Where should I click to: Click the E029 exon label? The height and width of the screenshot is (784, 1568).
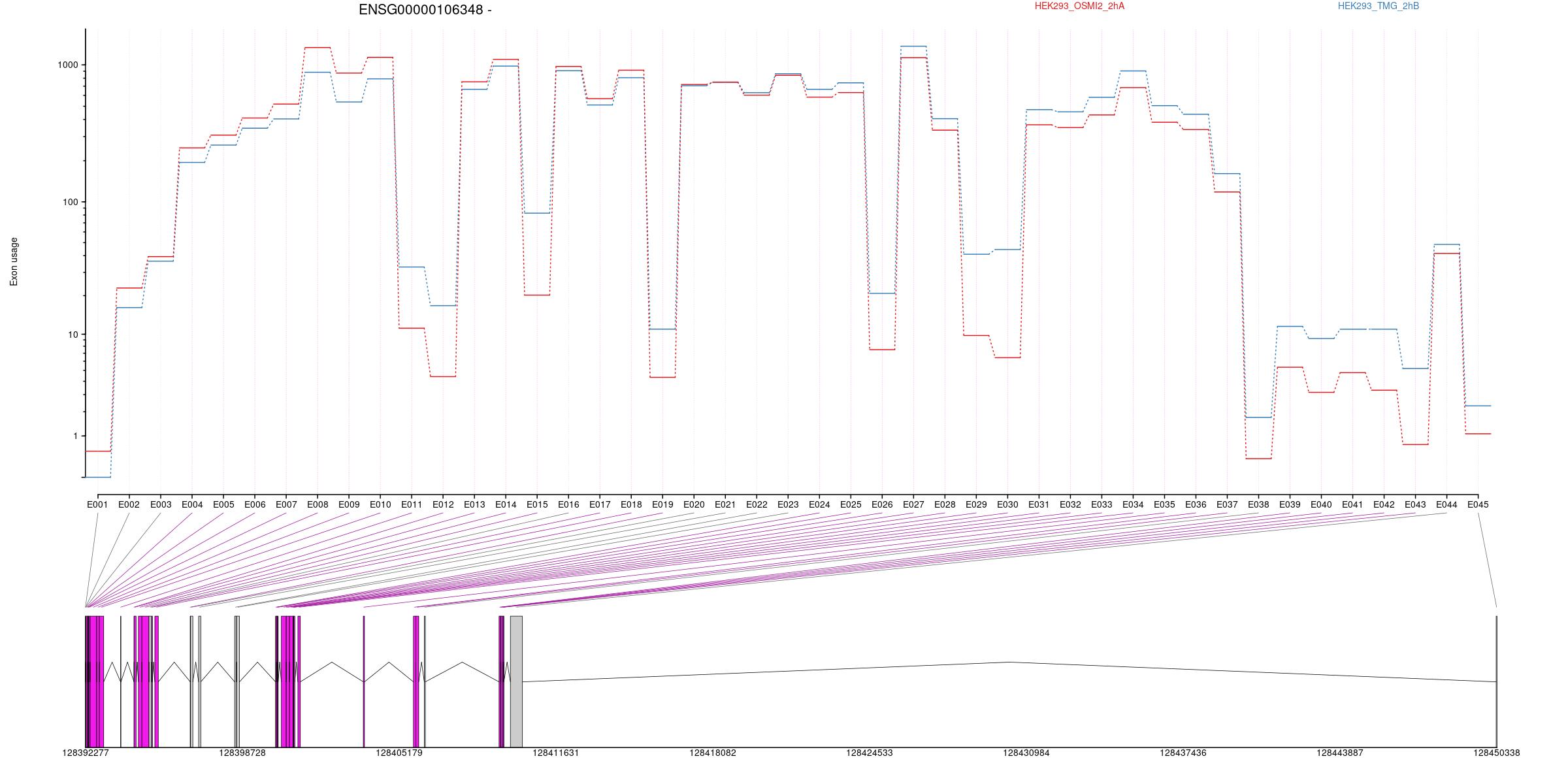coord(976,504)
